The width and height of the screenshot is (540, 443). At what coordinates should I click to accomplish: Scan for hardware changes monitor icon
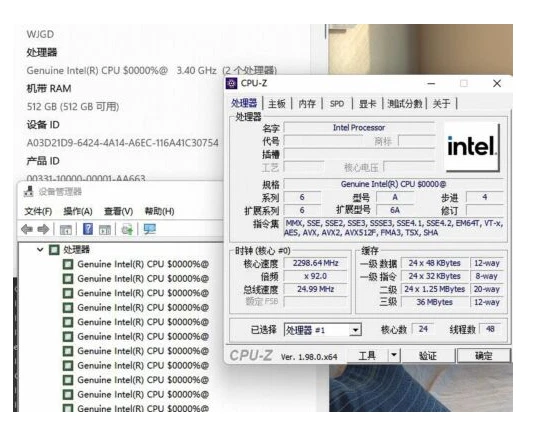point(149,229)
